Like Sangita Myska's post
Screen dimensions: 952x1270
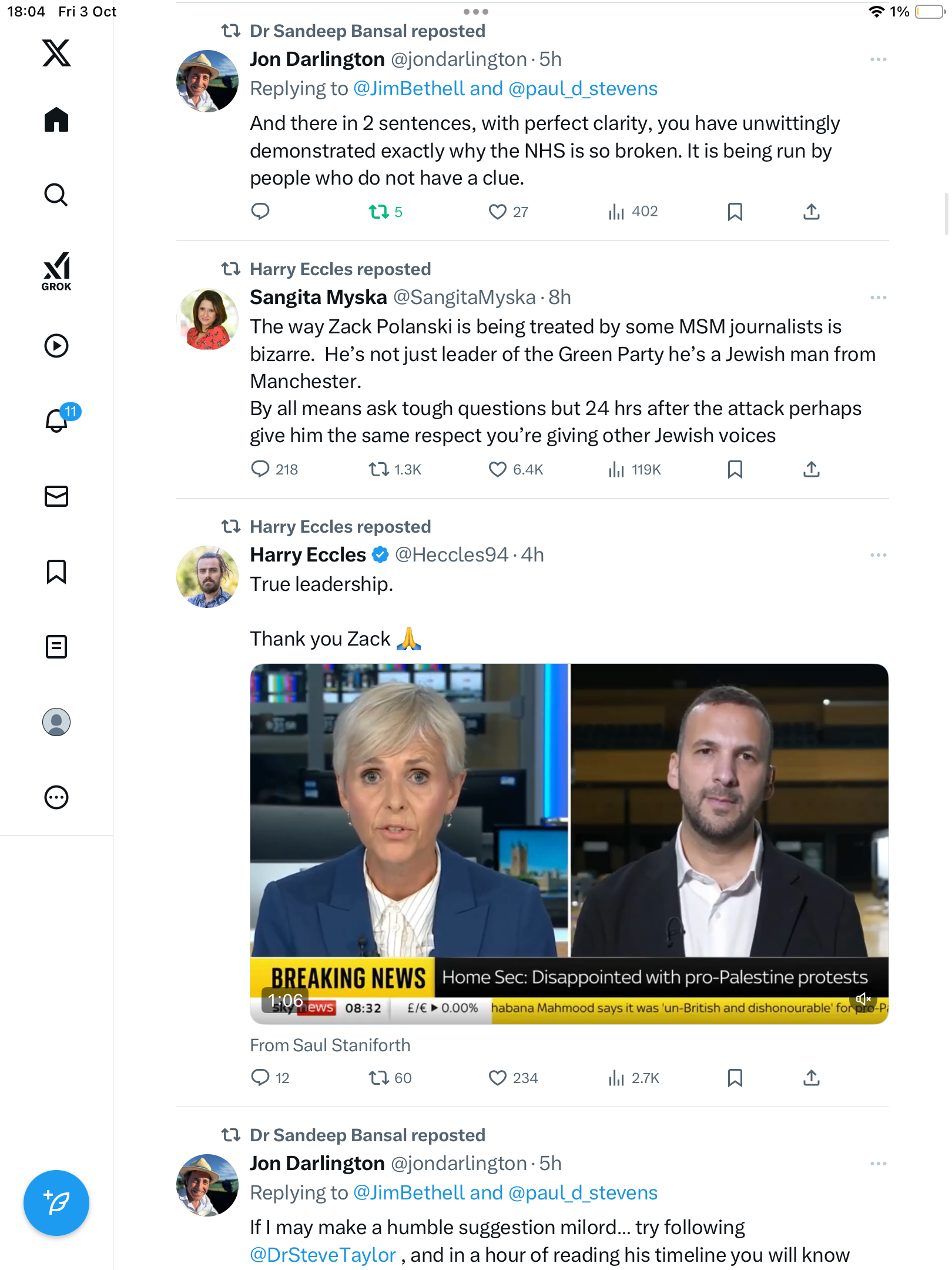click(497, 469)
